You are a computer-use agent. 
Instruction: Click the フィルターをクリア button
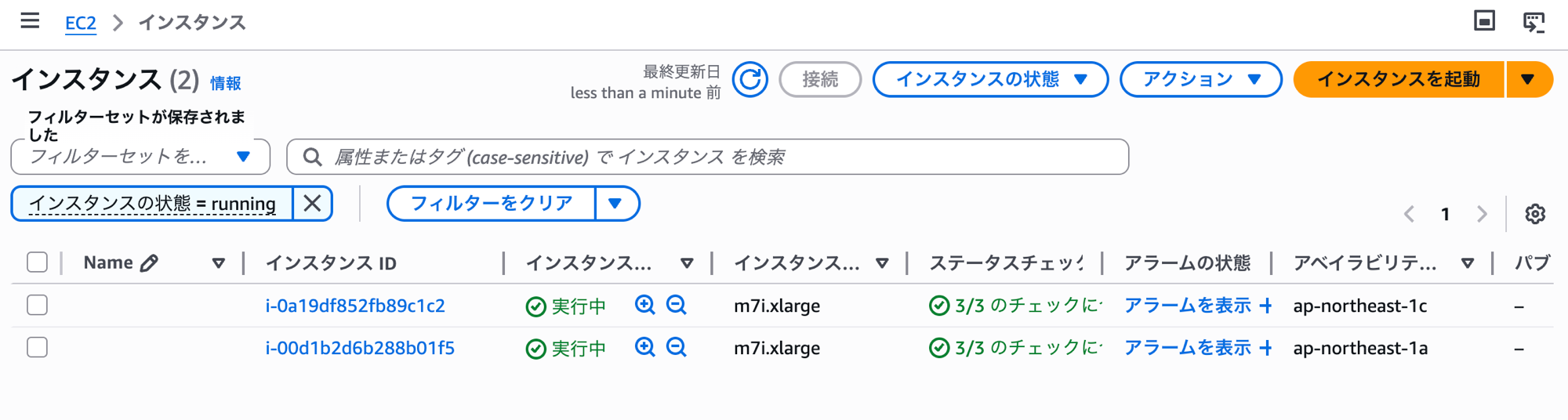coord(492,204)
